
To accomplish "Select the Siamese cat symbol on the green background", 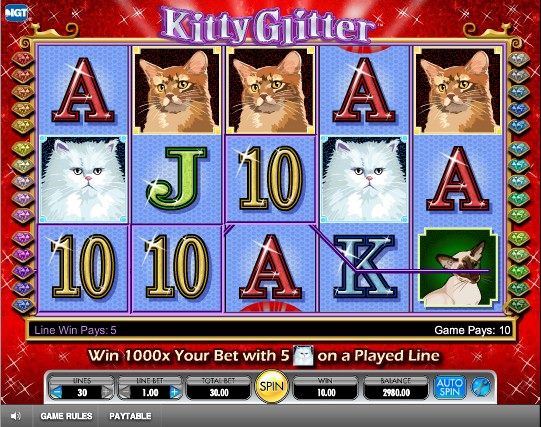I will pyautogui.click(x=458, y=267).
